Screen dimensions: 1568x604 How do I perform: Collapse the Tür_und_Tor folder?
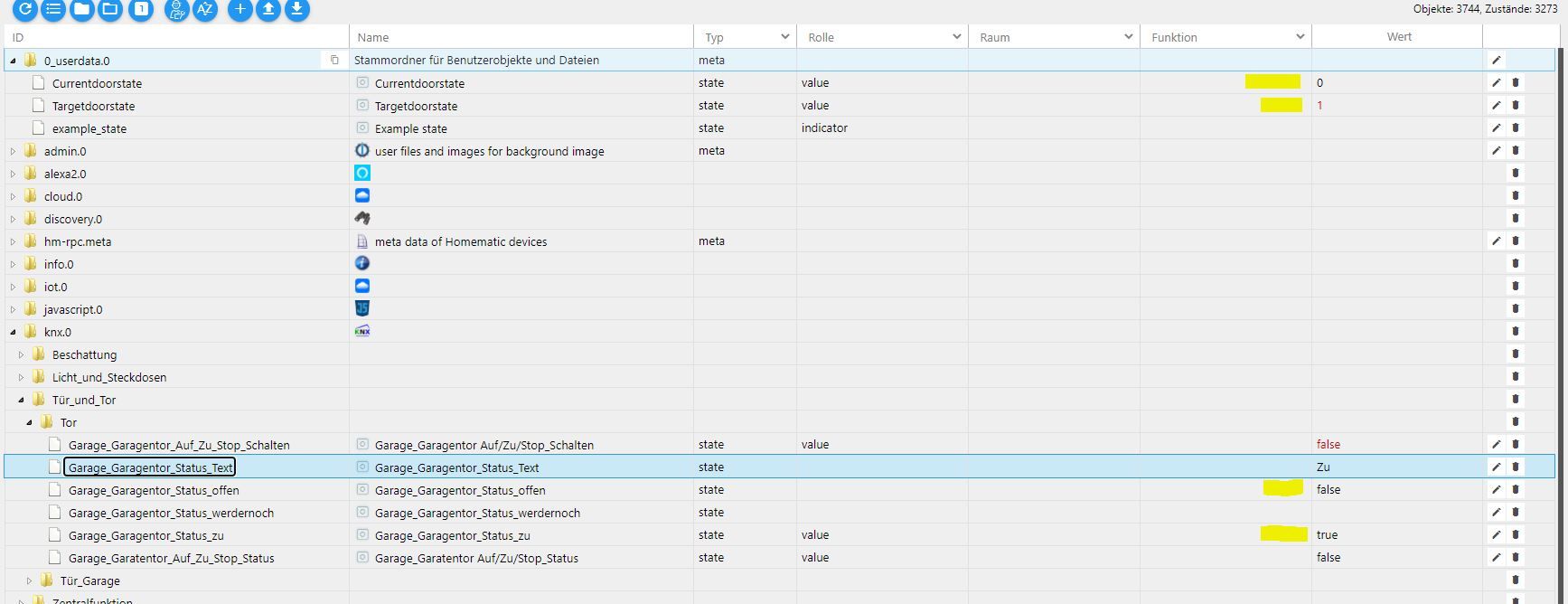[22, 400]
